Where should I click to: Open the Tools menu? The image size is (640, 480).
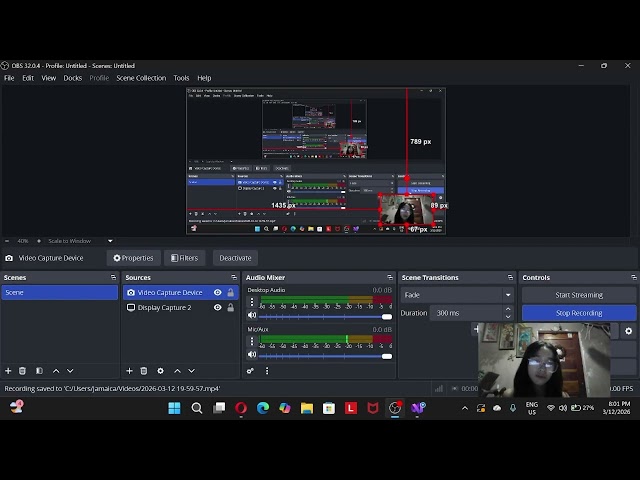click(x=181, y=78)
